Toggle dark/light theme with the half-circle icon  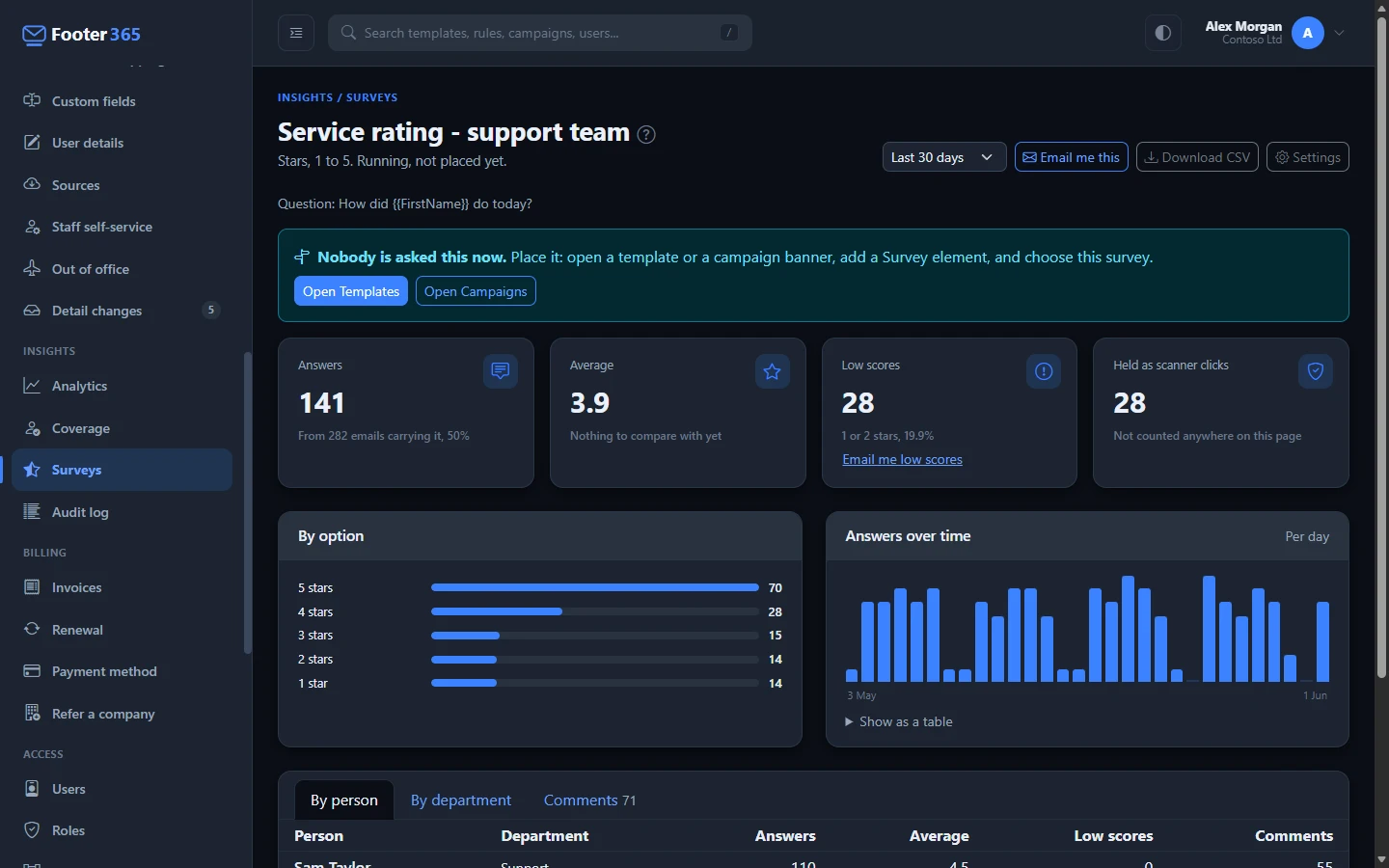pos(1163,33)
